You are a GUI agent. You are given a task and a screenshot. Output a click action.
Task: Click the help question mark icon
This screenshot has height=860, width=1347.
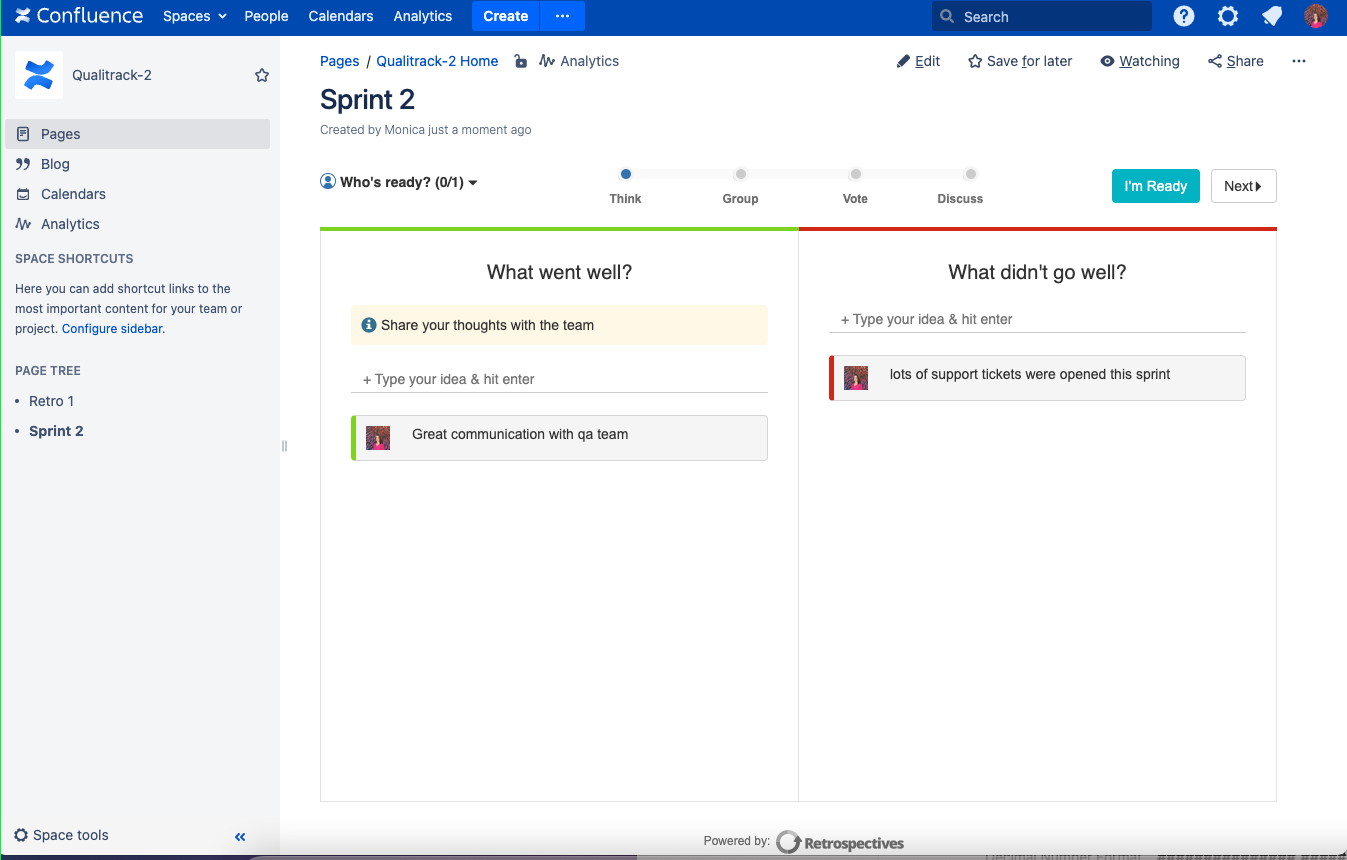tap(1184, 16)
